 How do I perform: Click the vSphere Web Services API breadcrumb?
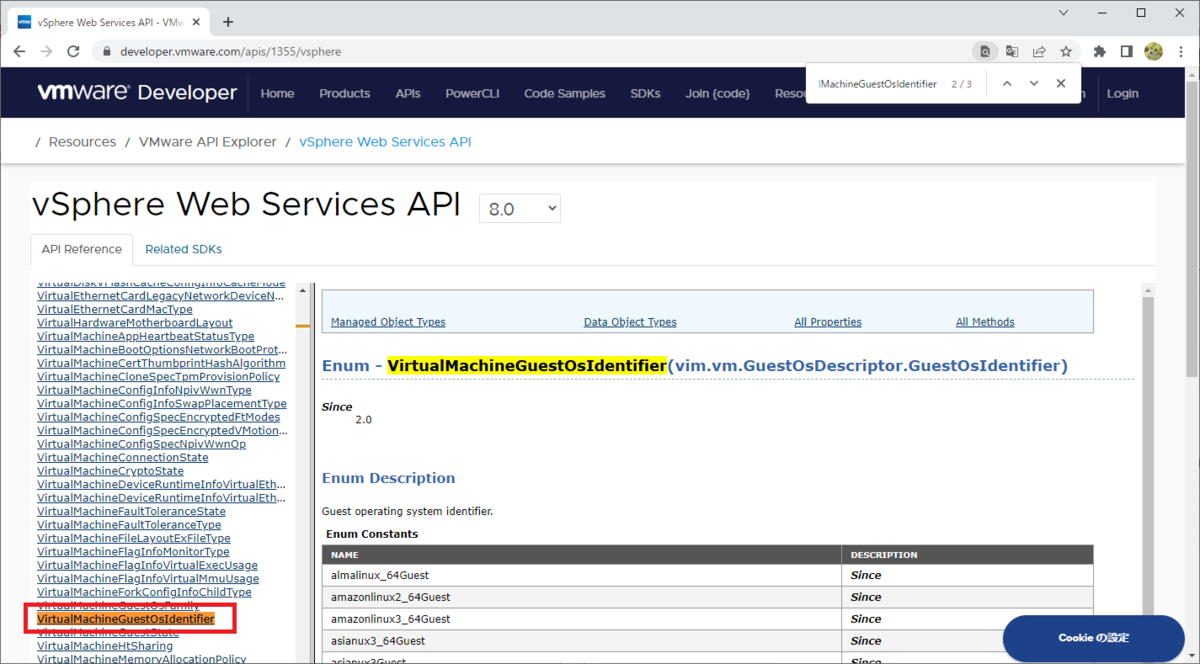(385, 142)
